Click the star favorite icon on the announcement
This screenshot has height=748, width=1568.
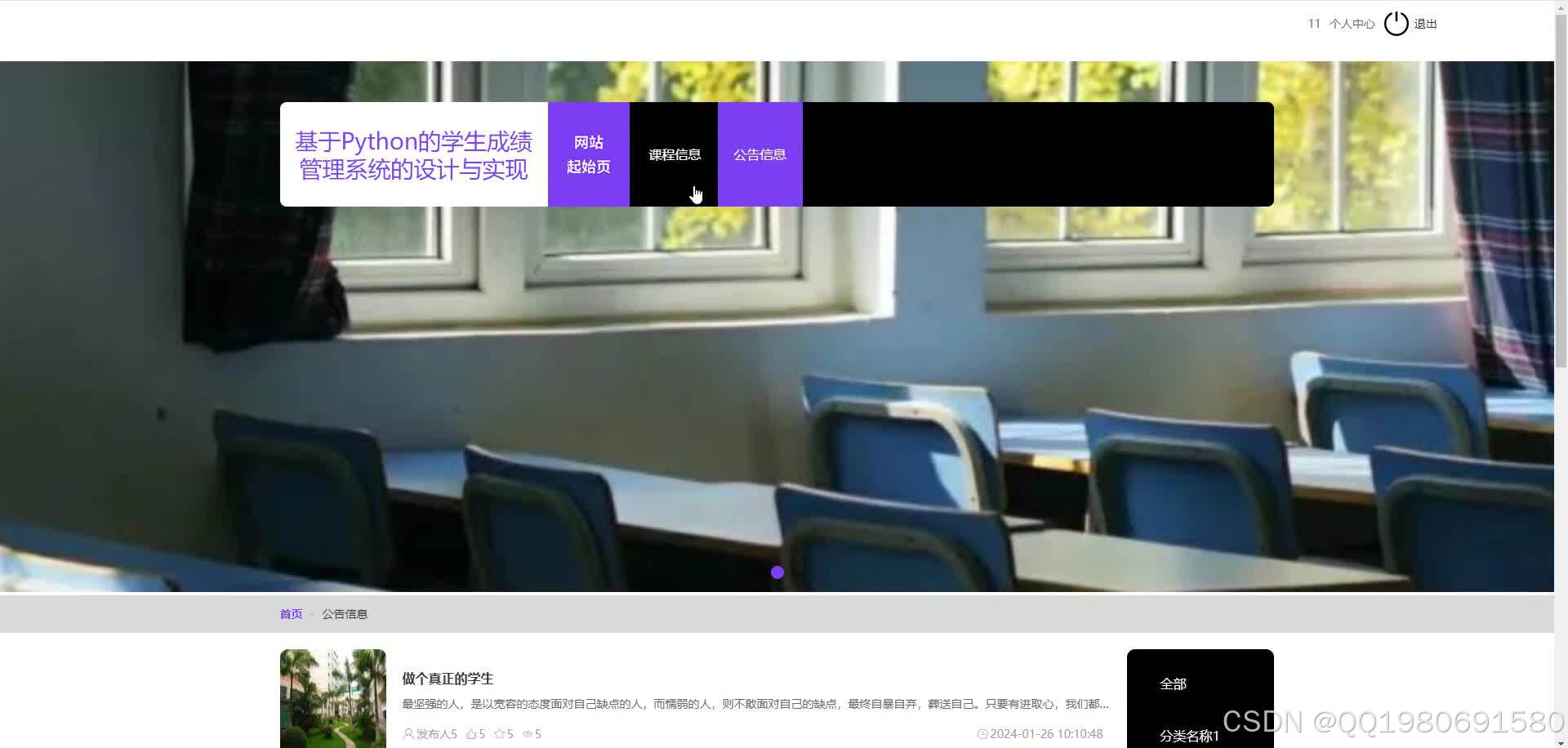(499, 733)
